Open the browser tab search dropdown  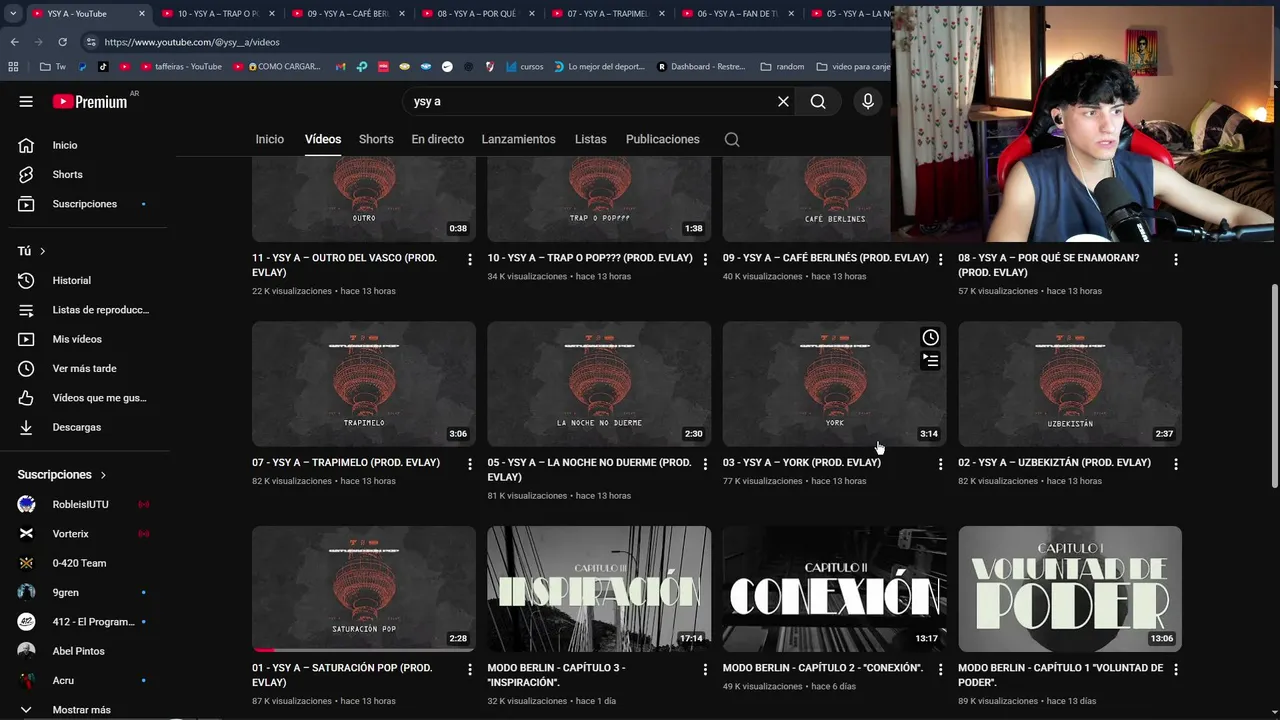13,14
